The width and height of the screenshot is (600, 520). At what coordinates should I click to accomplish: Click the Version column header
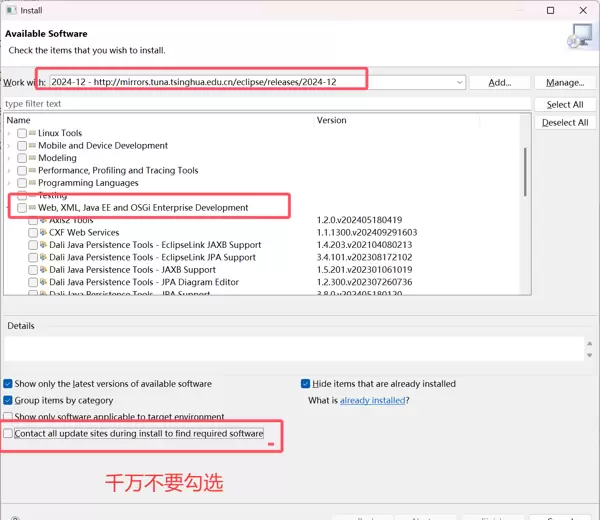(331, 120)
